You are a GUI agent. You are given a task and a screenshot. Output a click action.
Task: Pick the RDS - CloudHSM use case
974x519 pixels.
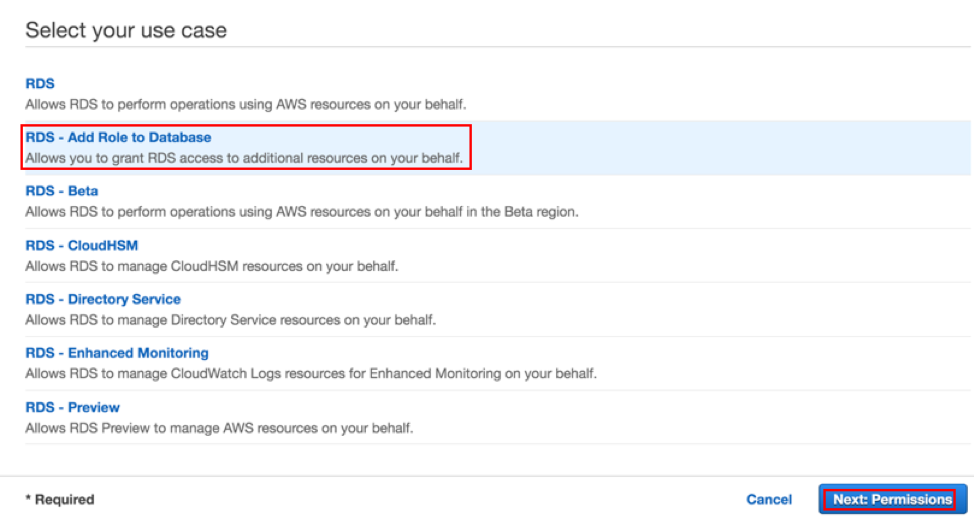(x=81, y=245)
